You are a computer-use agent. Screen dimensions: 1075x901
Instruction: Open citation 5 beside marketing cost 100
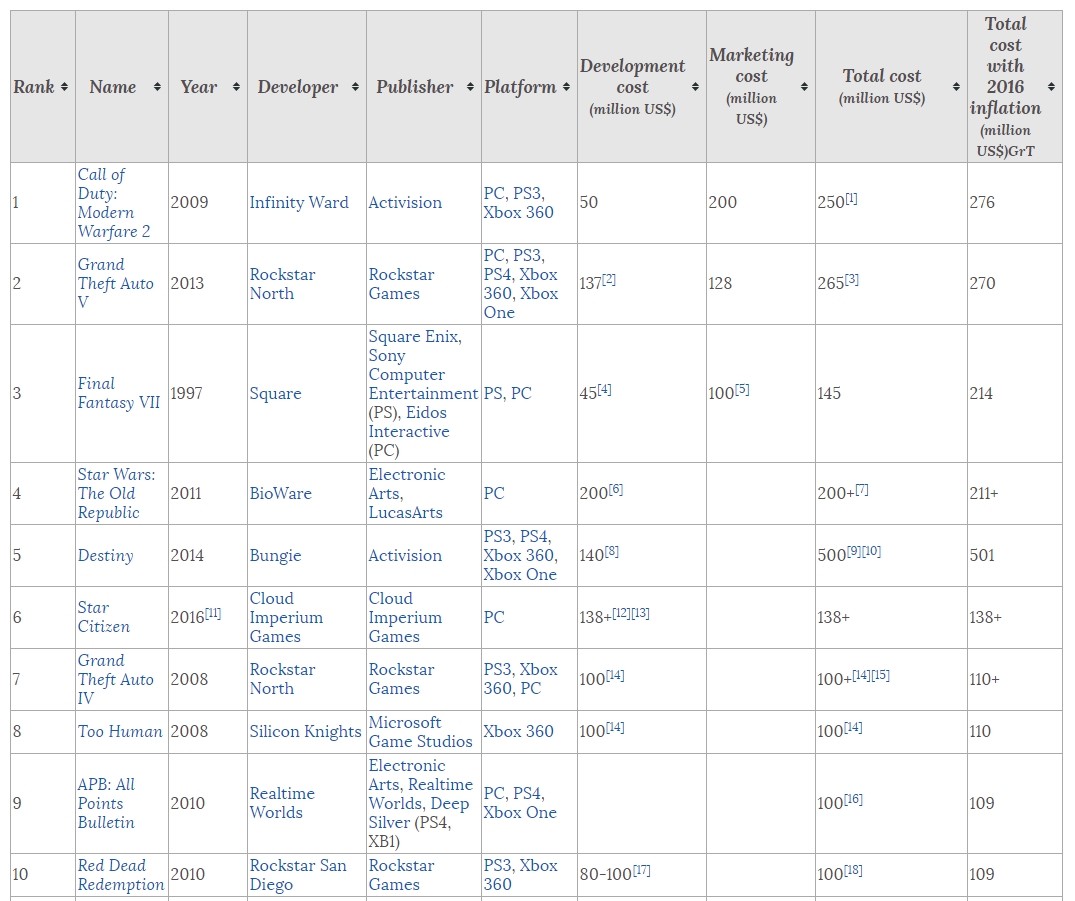click(742, 389)
